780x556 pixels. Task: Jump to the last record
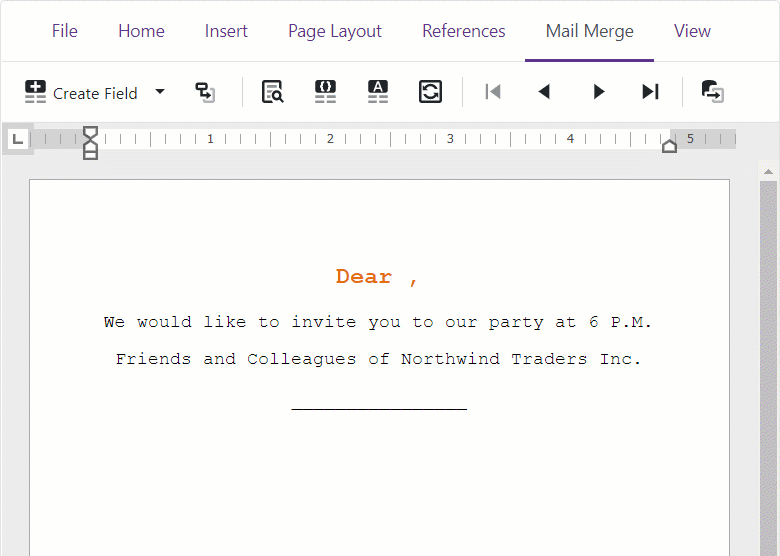tap(651, 92)
